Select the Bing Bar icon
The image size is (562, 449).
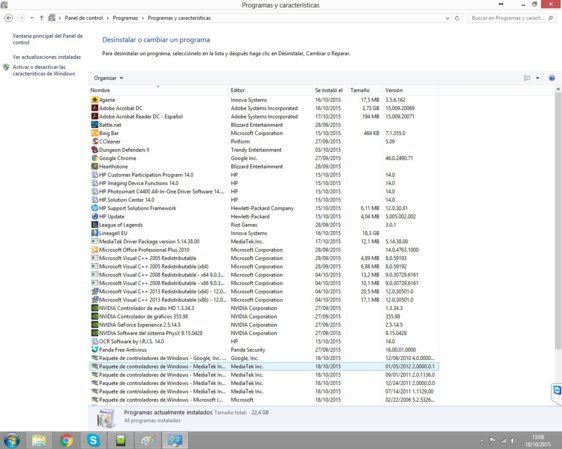[95, 133]
